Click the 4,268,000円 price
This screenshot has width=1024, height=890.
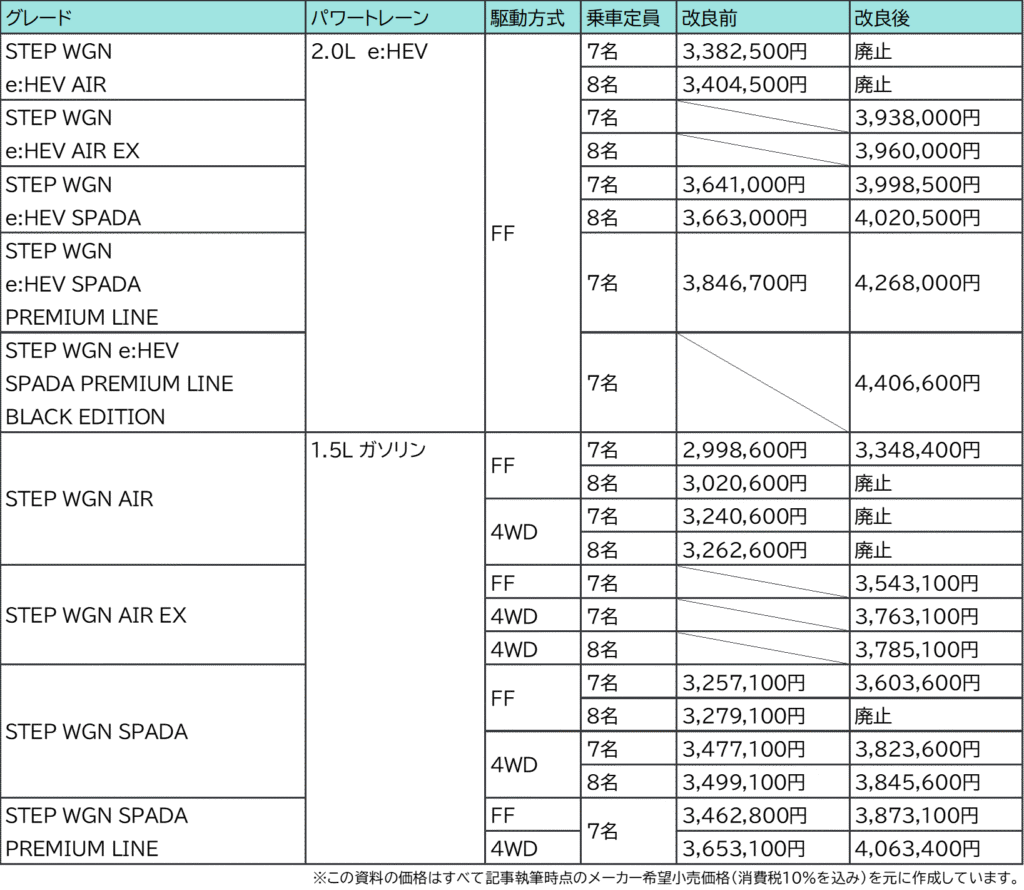click(x=918, y=283)
